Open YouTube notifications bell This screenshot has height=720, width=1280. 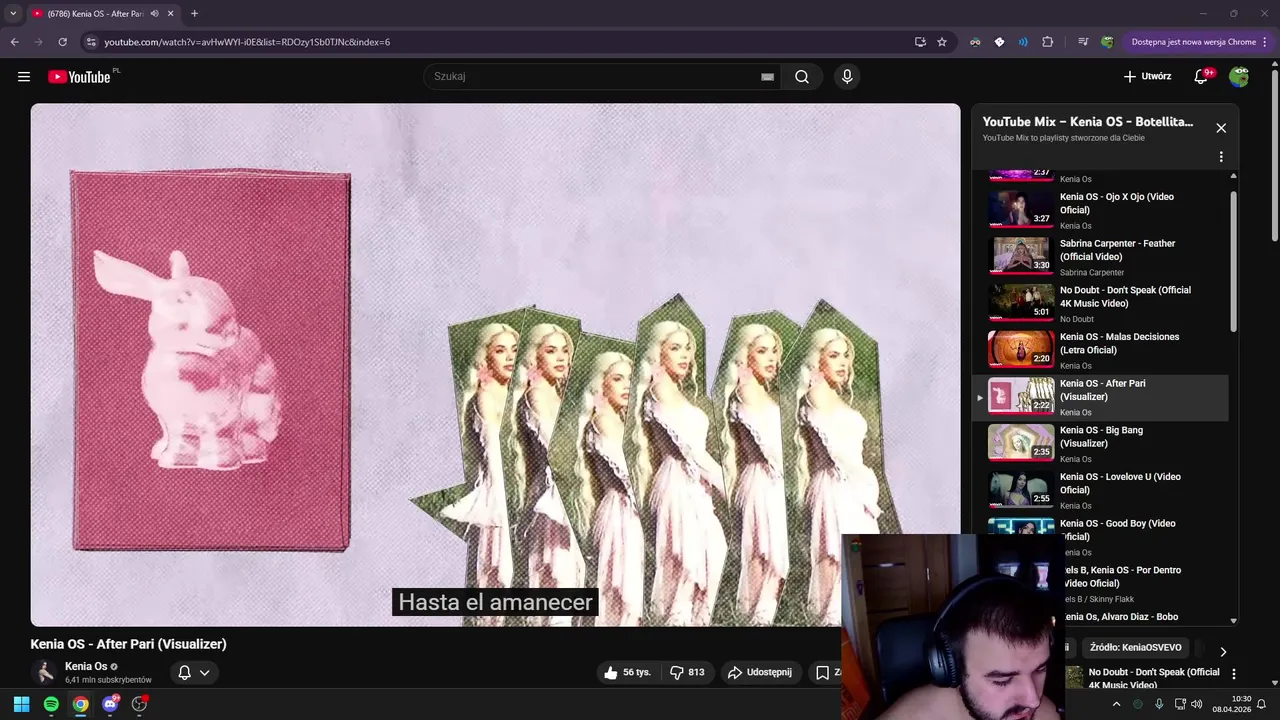pyautogui.click(x=1202, y=77)
